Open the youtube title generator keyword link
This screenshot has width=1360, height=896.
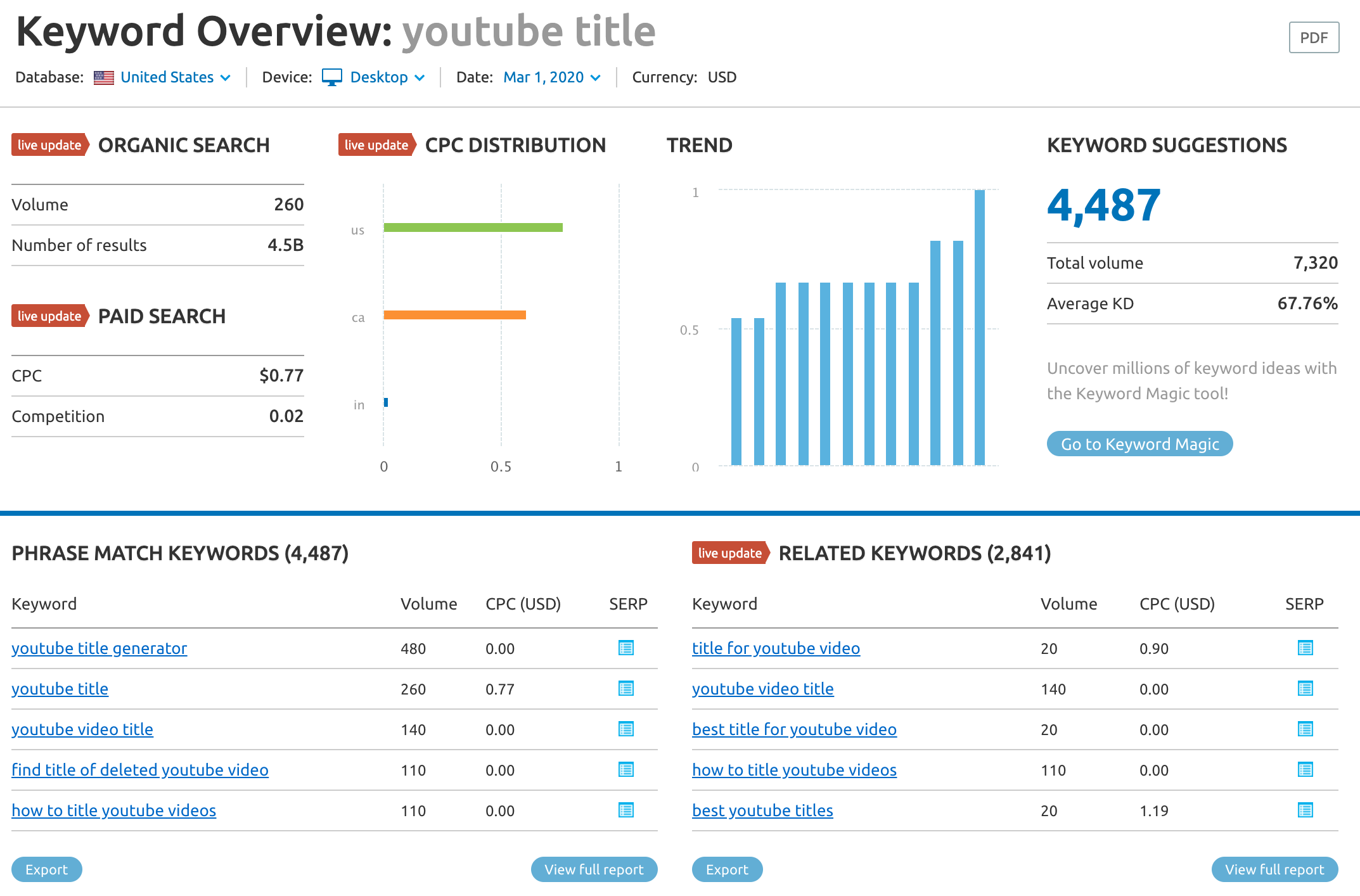99,648
